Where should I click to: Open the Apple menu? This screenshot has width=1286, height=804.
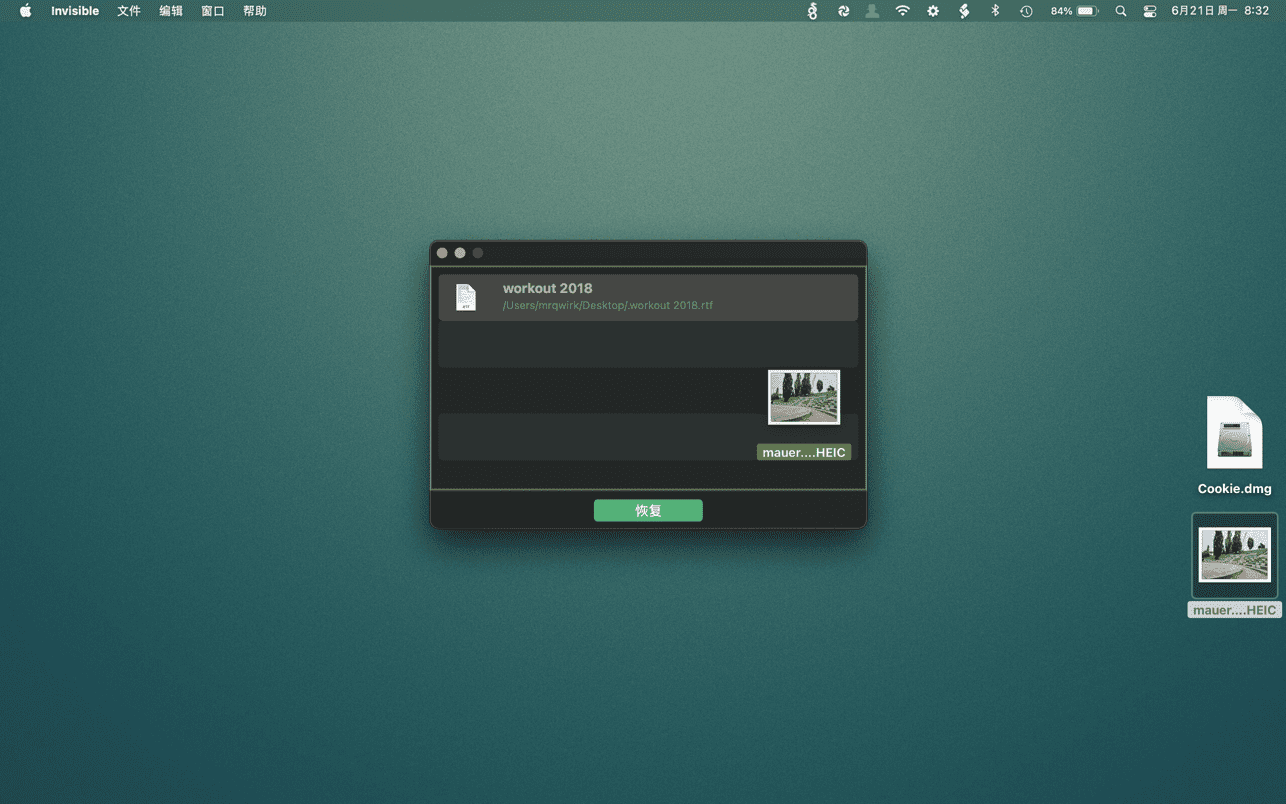pyautogui.click(x=26, y=11)
